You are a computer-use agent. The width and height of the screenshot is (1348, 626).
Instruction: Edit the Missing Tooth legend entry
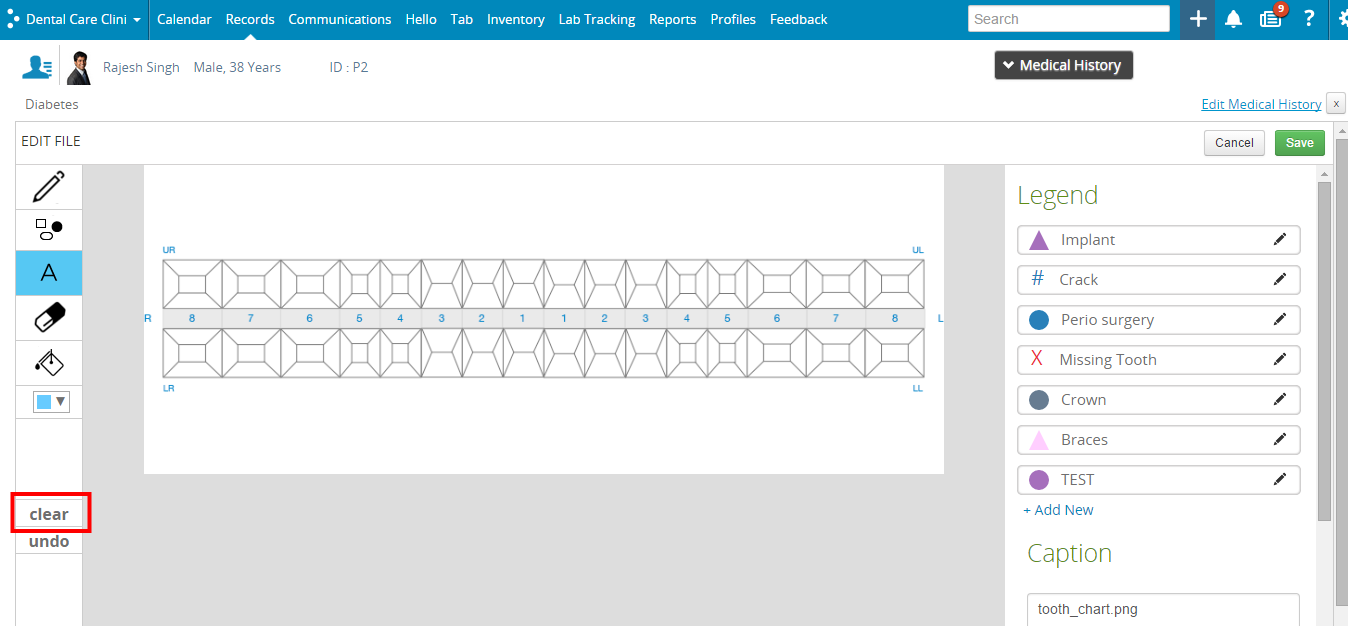pos(1279,360)
